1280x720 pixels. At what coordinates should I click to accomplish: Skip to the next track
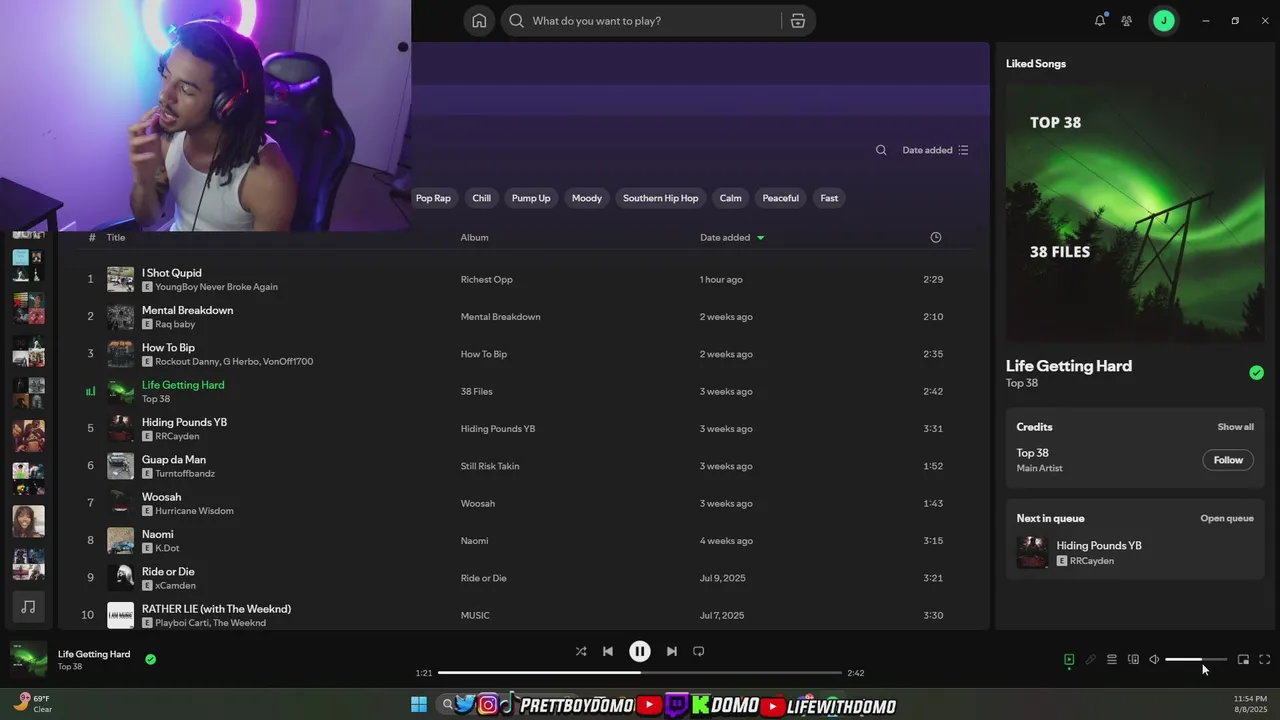click(672, 651)
